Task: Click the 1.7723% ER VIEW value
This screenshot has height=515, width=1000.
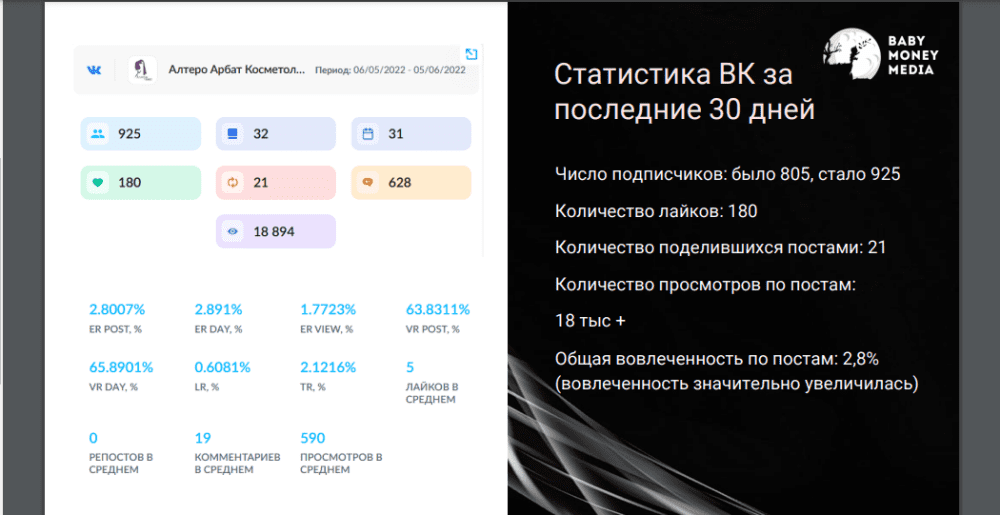Action: [x=328, y=310]
